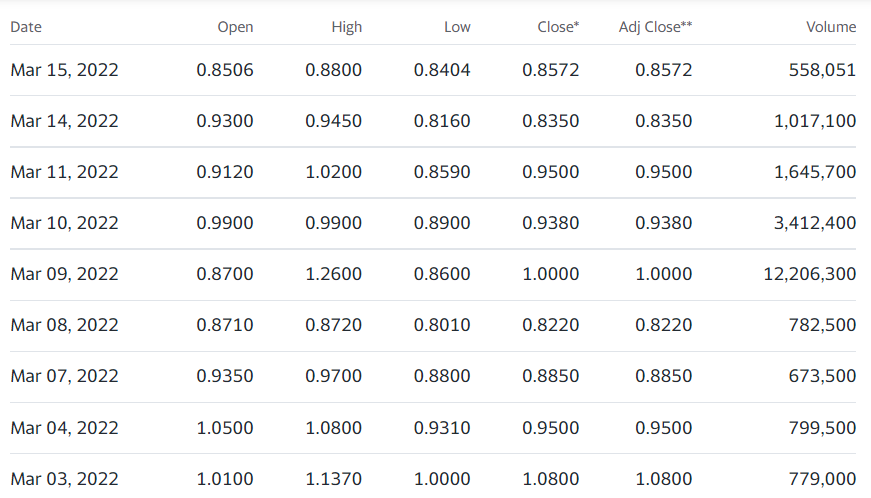Screen dimensions: 871x498
Task: Click the Adj Close** column header
Action: [655, 27]
